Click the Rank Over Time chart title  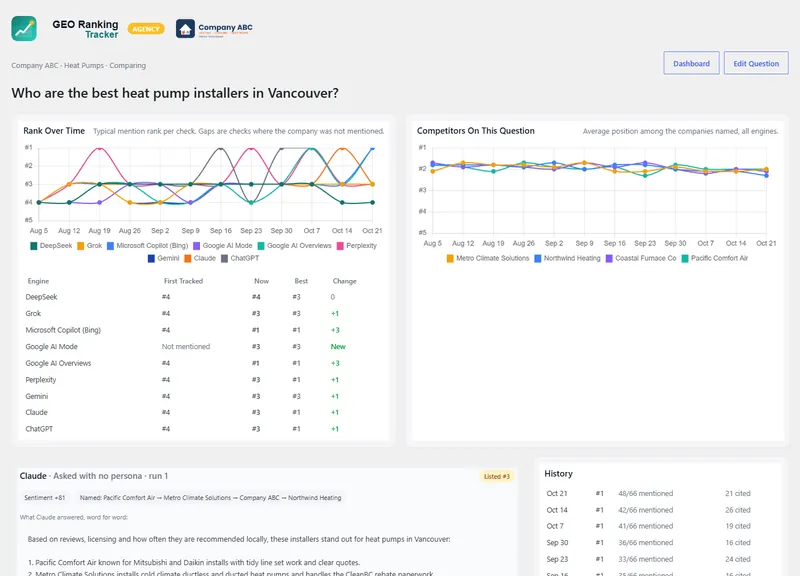(54, 131)
